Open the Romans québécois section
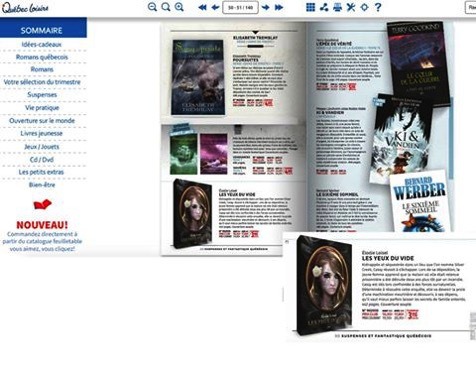 pyautogui.click(x=42, y=57)
